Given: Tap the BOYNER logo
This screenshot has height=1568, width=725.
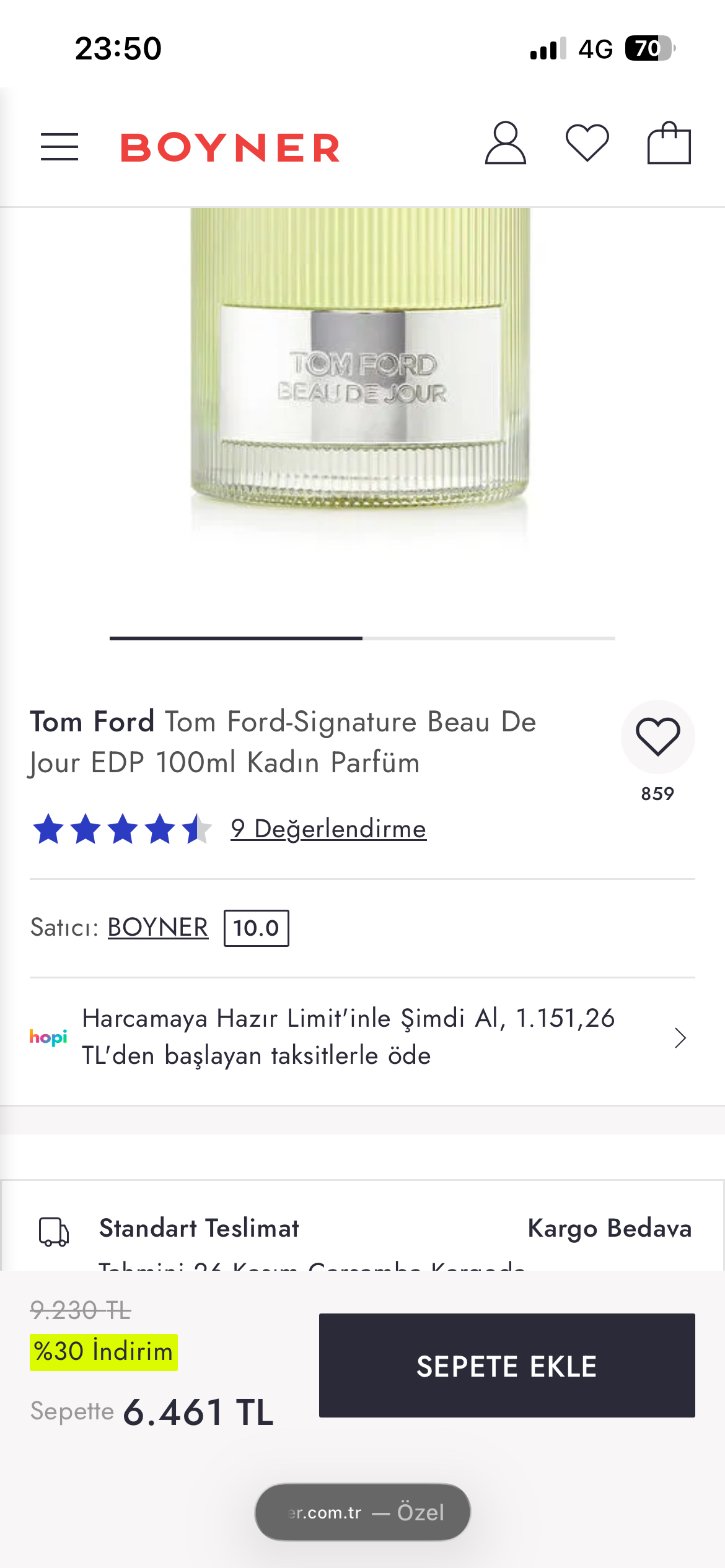Looking at the screenshot, I should click(x=230, y=147).
